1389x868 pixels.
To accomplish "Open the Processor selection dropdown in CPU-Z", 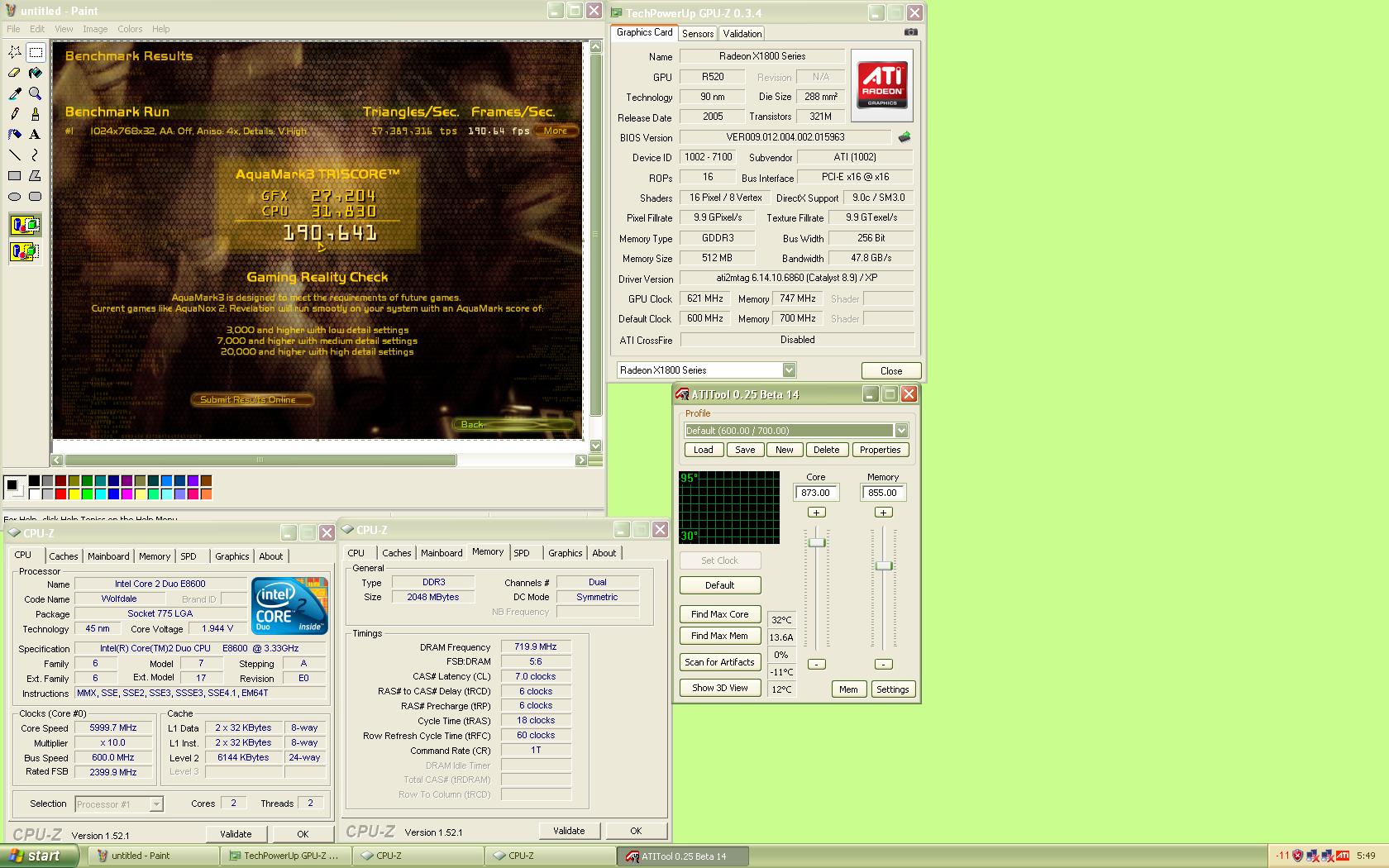I will (x=156, y=804).
